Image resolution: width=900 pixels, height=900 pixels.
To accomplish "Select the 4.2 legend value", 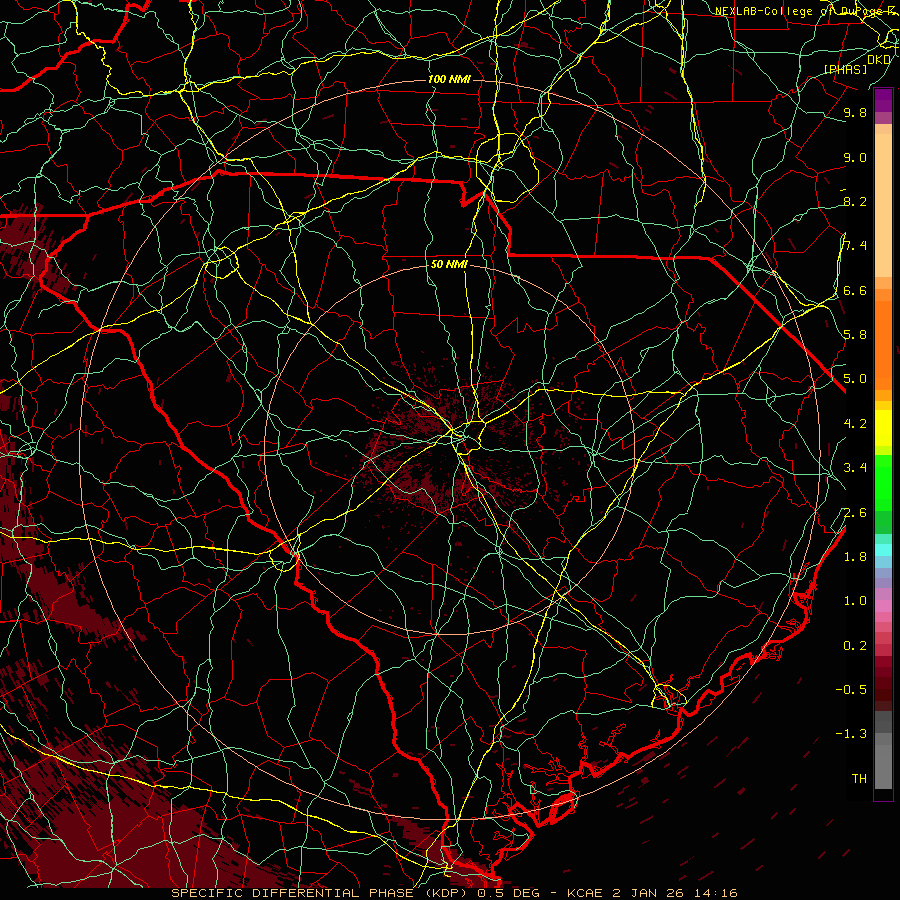I will click(x=855, y=424).
